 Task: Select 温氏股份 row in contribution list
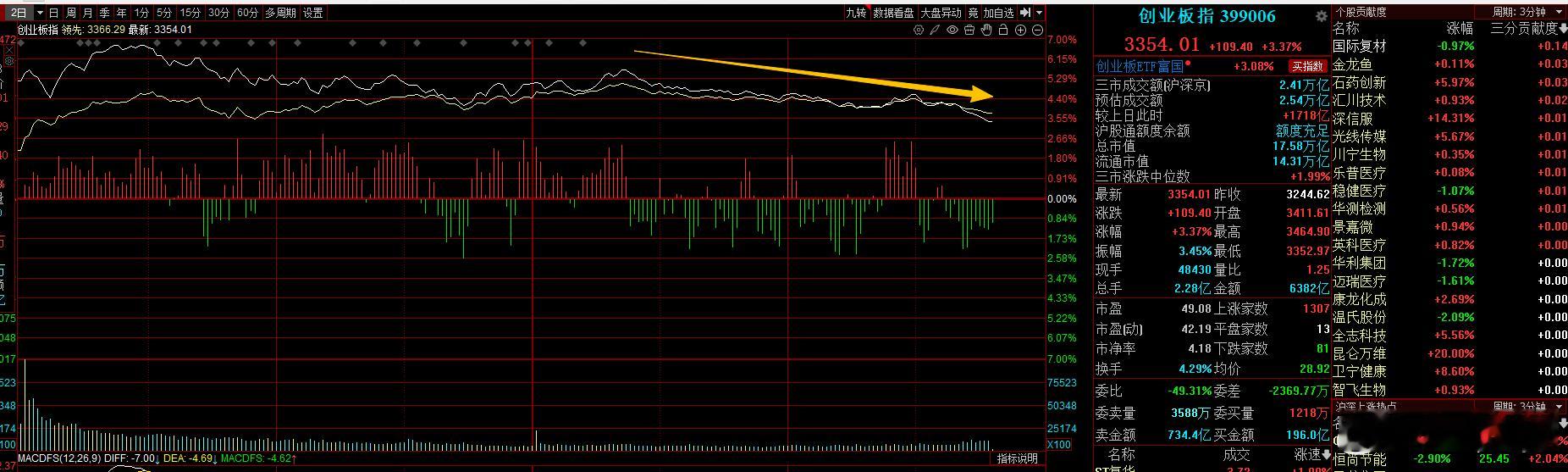[x=1449, y=317]
